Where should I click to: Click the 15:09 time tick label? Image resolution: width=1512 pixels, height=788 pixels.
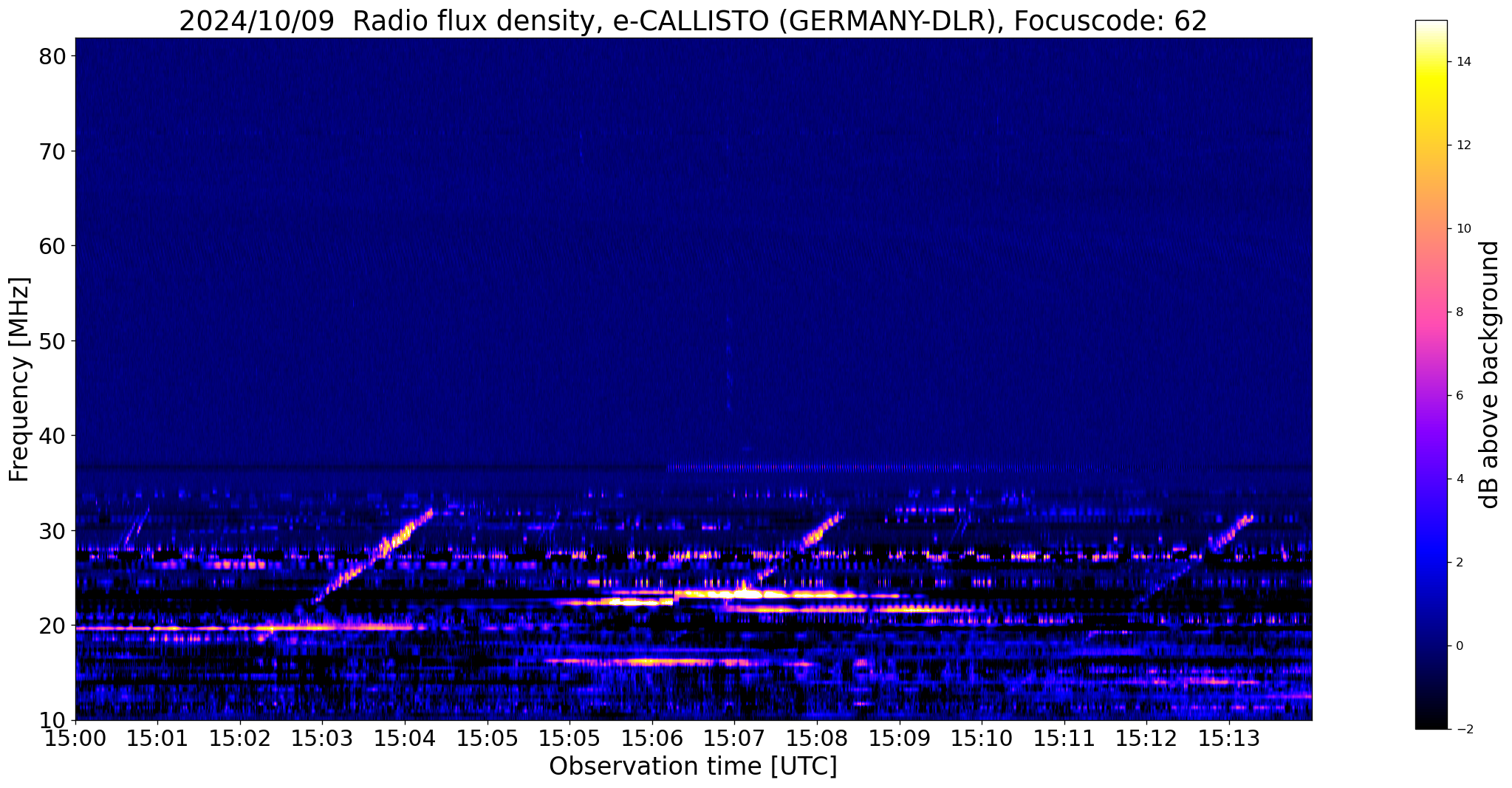[x=900, y=739]
